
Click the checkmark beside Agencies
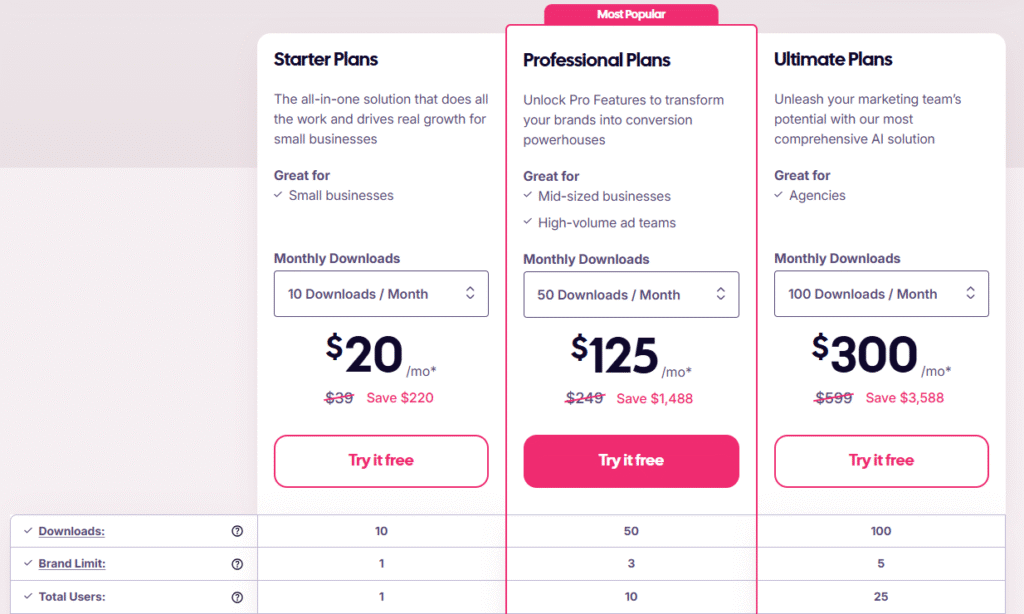pyautogui.click(x=778, y=195)
